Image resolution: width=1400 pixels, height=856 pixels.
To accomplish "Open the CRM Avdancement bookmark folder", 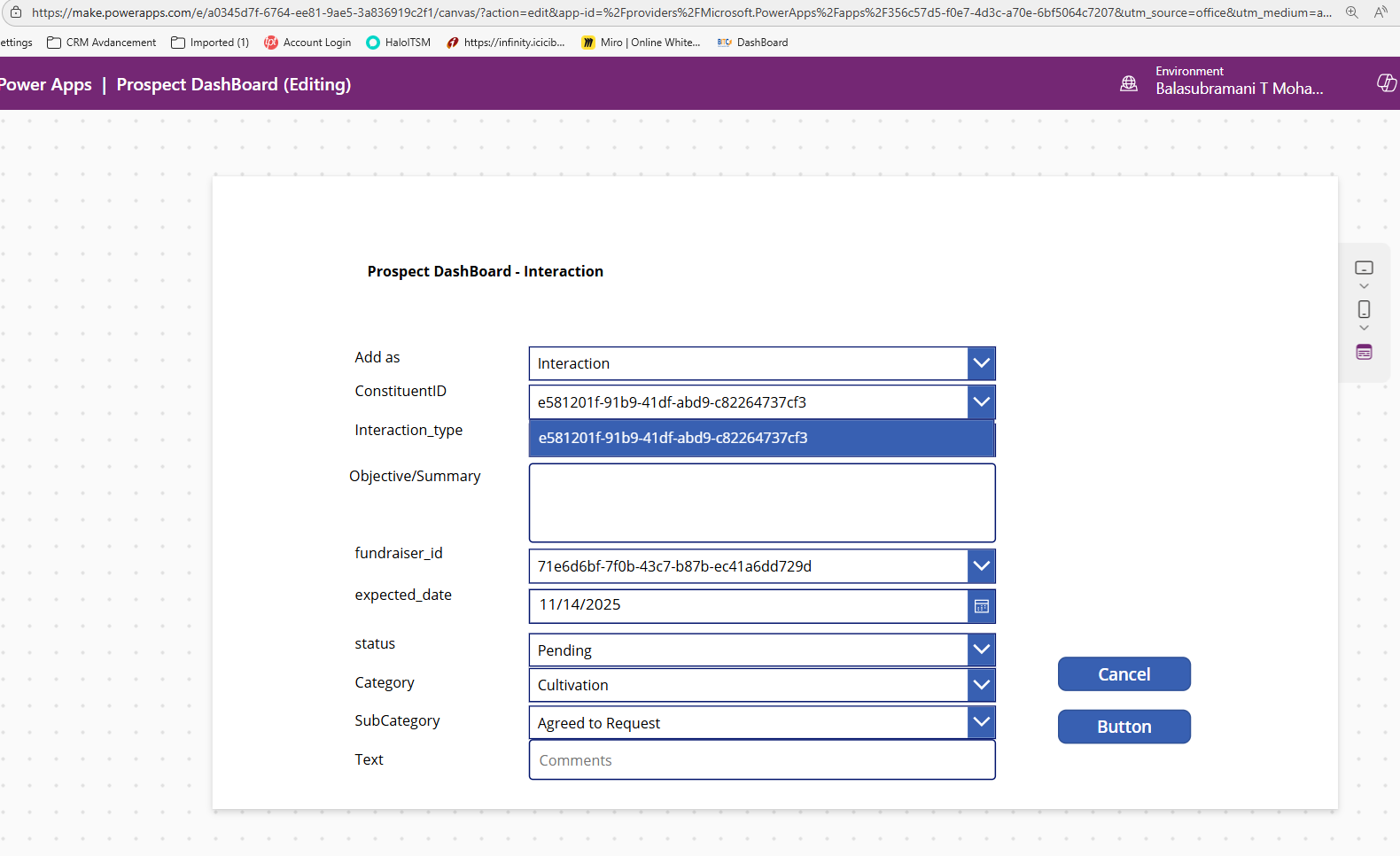I will point(102,43).
